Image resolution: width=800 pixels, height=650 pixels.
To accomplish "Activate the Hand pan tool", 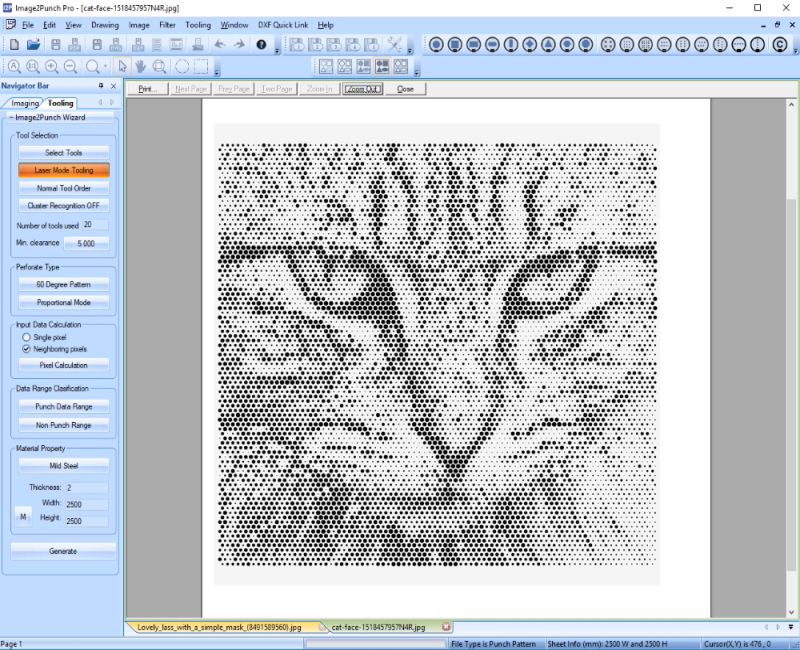I will click(140, 66).
